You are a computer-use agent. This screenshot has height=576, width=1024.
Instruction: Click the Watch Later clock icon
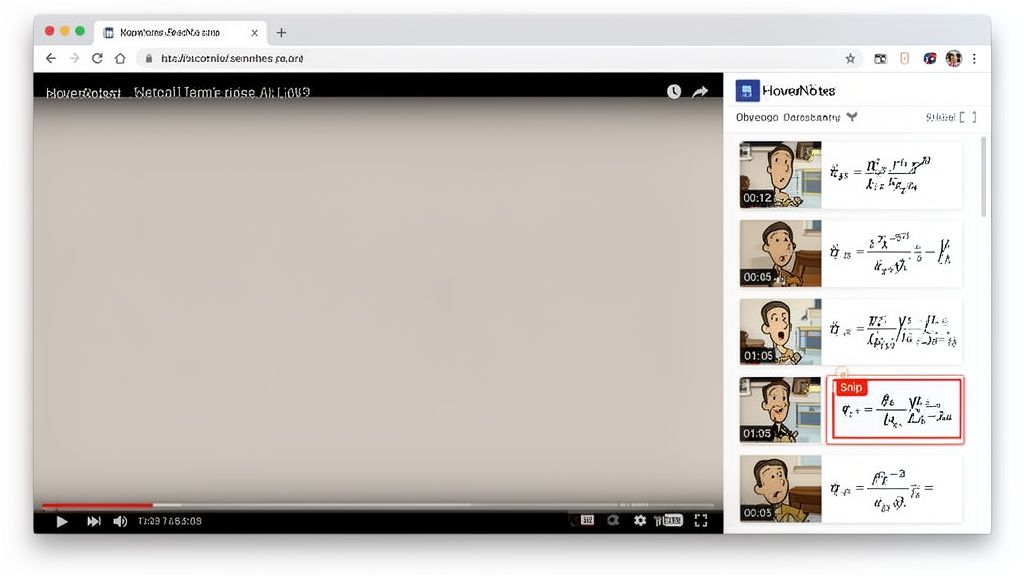tap(674, 92)
